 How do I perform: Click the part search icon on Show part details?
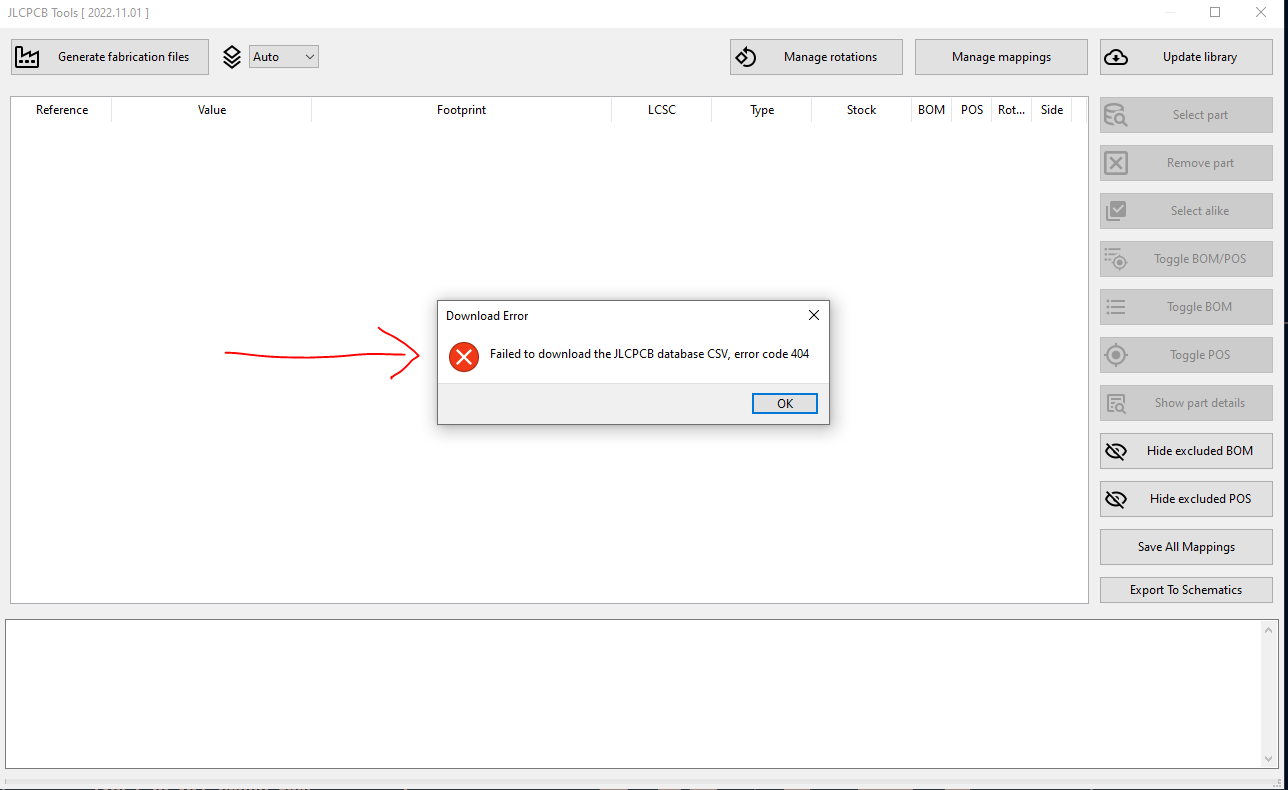pos(1117,402)
